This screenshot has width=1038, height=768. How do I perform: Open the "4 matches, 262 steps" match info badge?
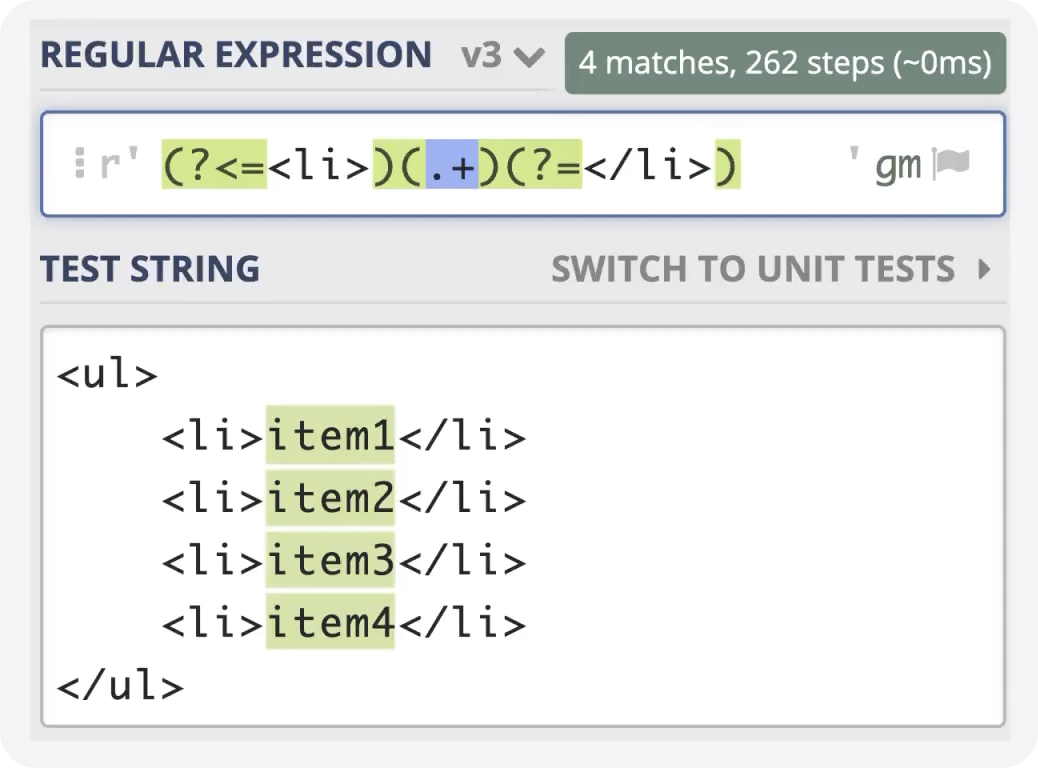tap(785, 63)
